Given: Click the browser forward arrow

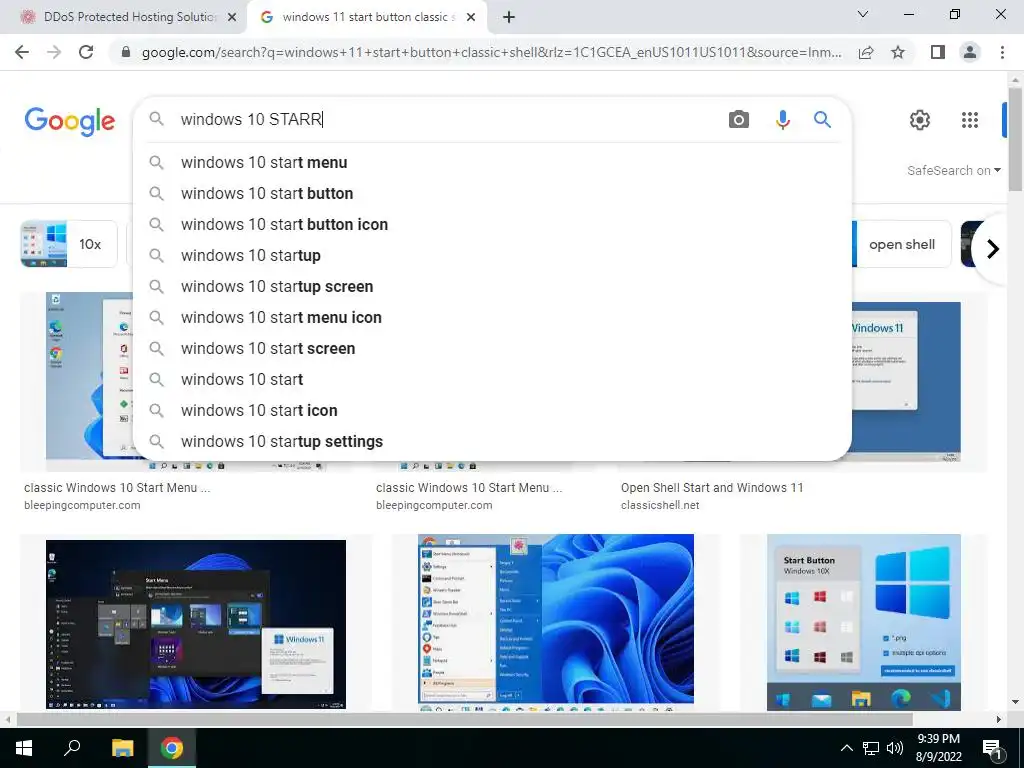Looking at the screenshot, I should 54,52.
